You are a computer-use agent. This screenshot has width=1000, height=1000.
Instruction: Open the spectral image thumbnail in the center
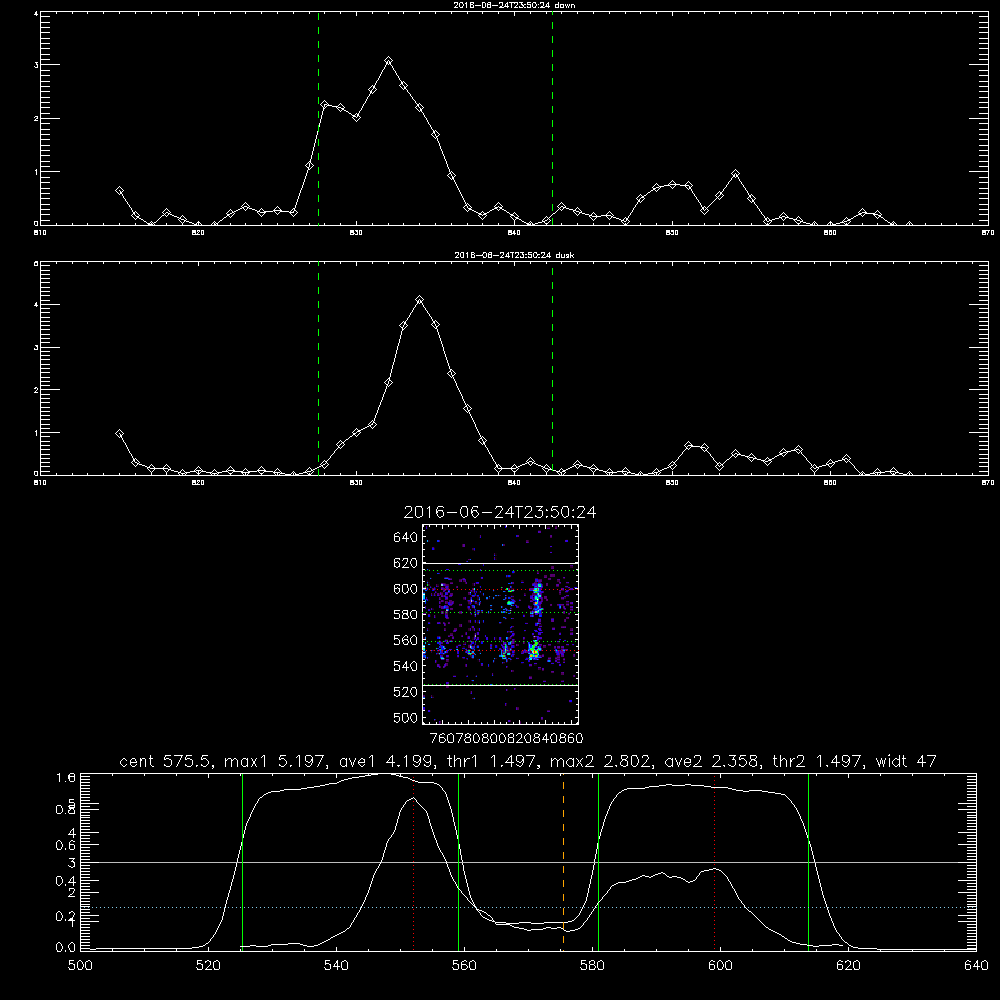pyautogui.click(x=501, y=624)
